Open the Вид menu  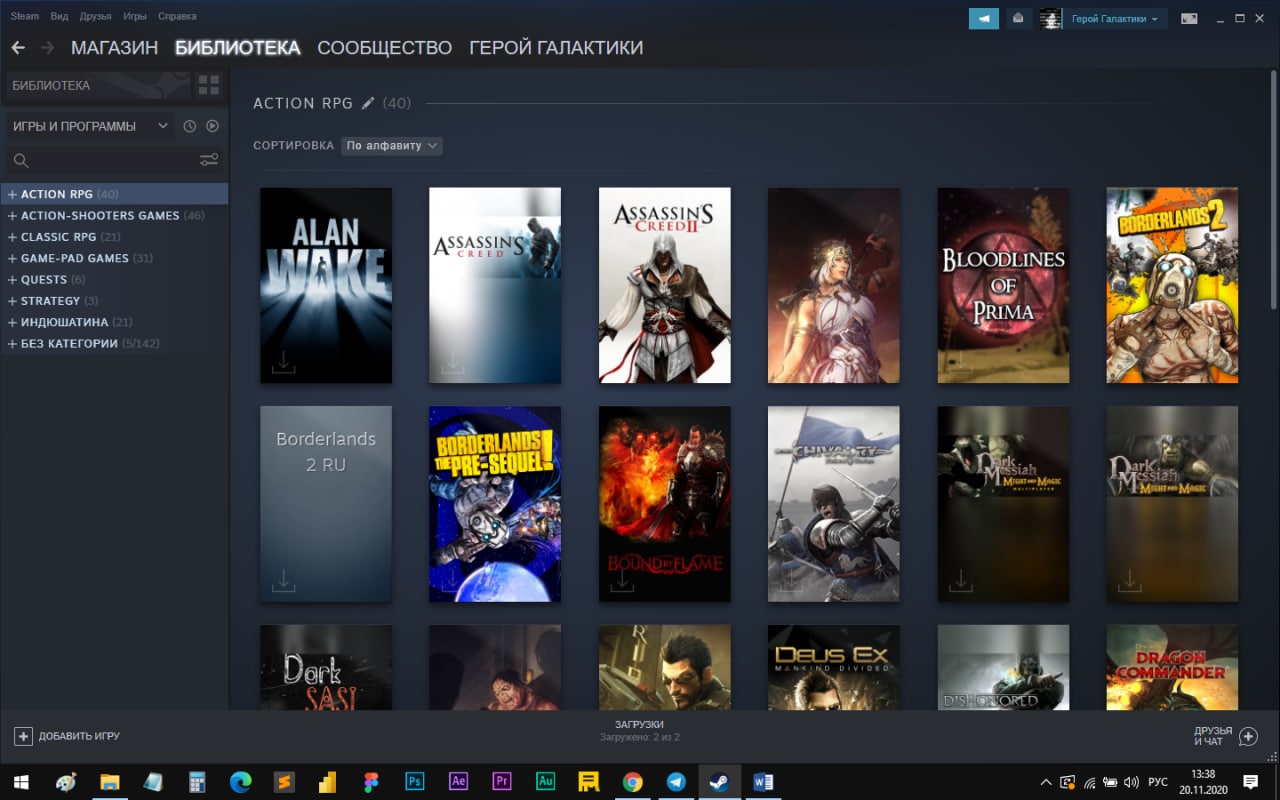(60, 16)
